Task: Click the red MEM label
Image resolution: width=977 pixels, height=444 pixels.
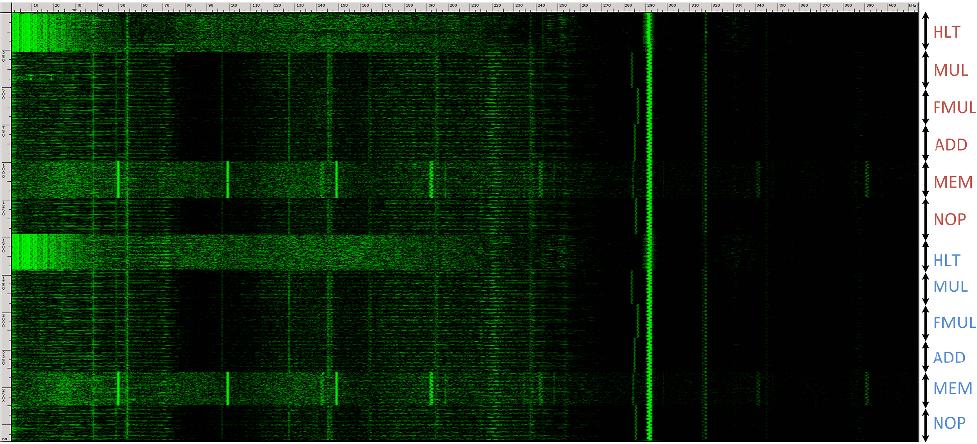Action: point(952,183)
